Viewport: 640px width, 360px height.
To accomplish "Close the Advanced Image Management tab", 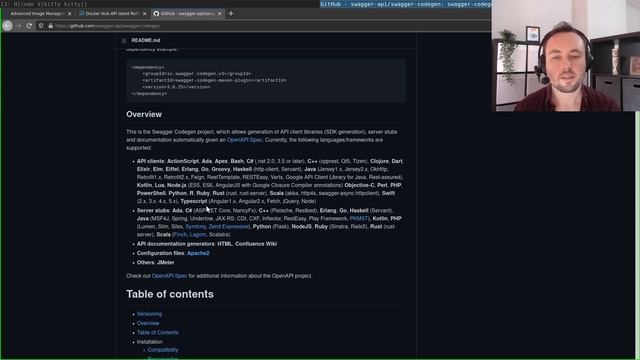I will point(69,13).
